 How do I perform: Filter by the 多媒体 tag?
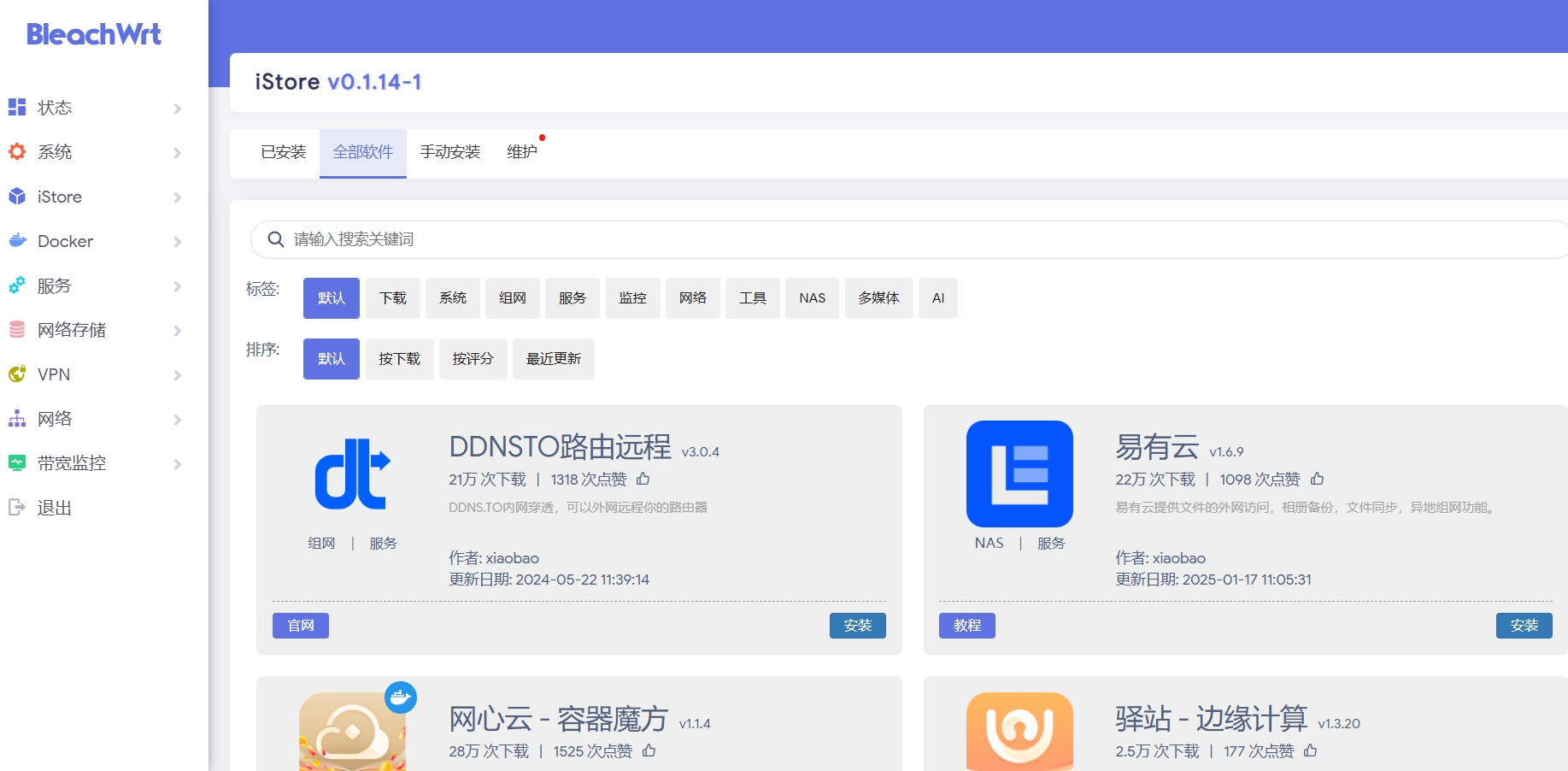click(879, 298)
